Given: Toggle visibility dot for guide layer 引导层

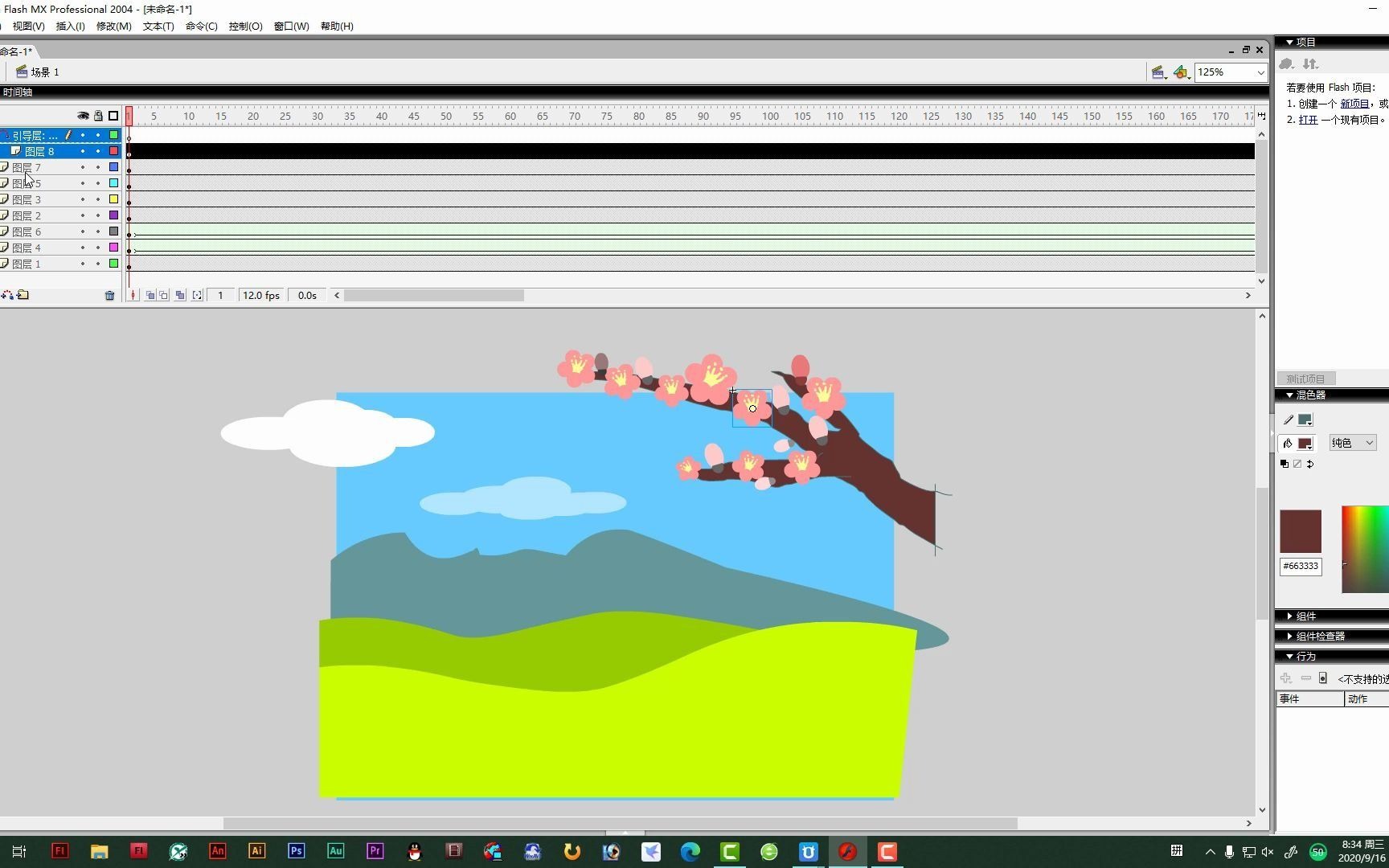Looking at the screenshot, I should (83, 135).
